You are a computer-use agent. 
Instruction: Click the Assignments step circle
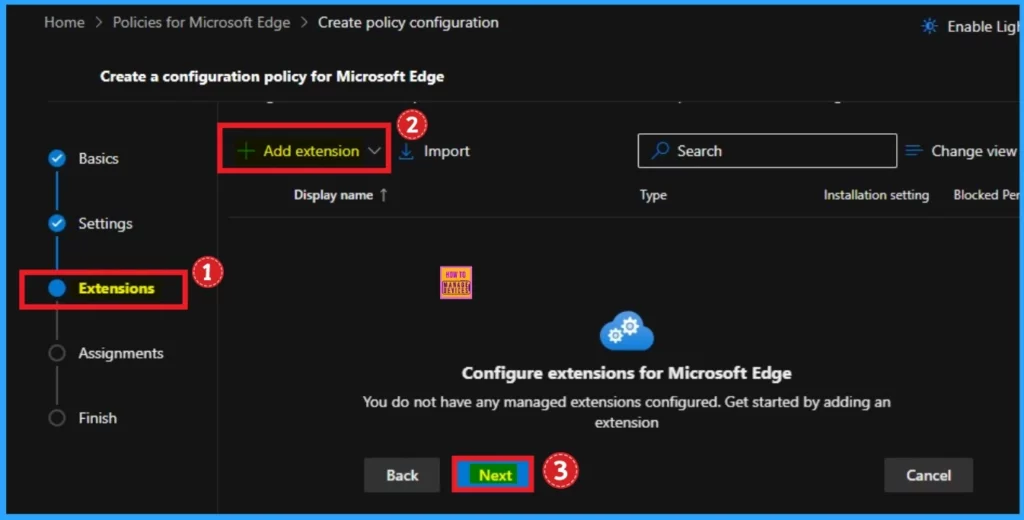57,353
